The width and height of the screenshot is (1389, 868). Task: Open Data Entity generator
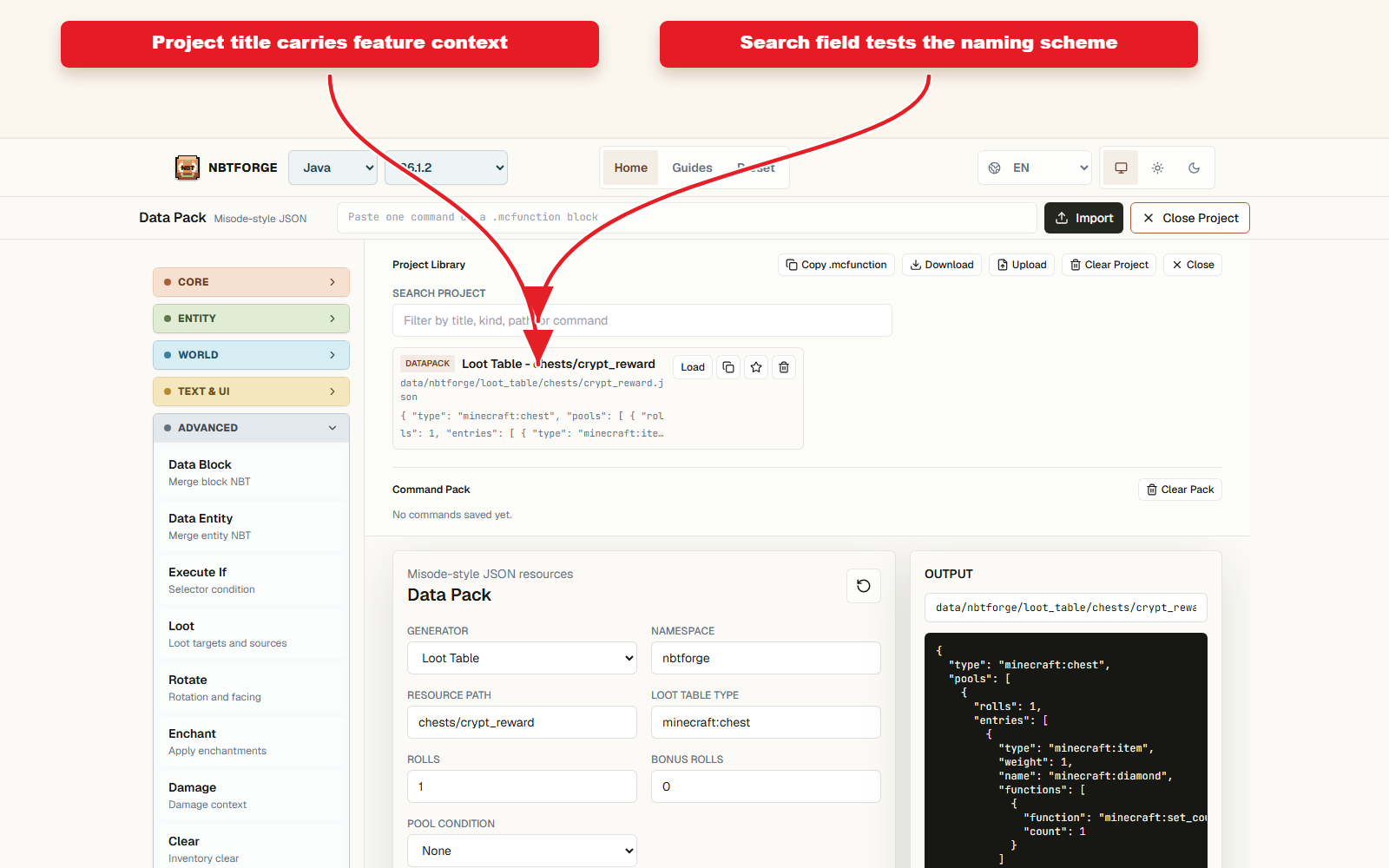(x=251, y=526)
